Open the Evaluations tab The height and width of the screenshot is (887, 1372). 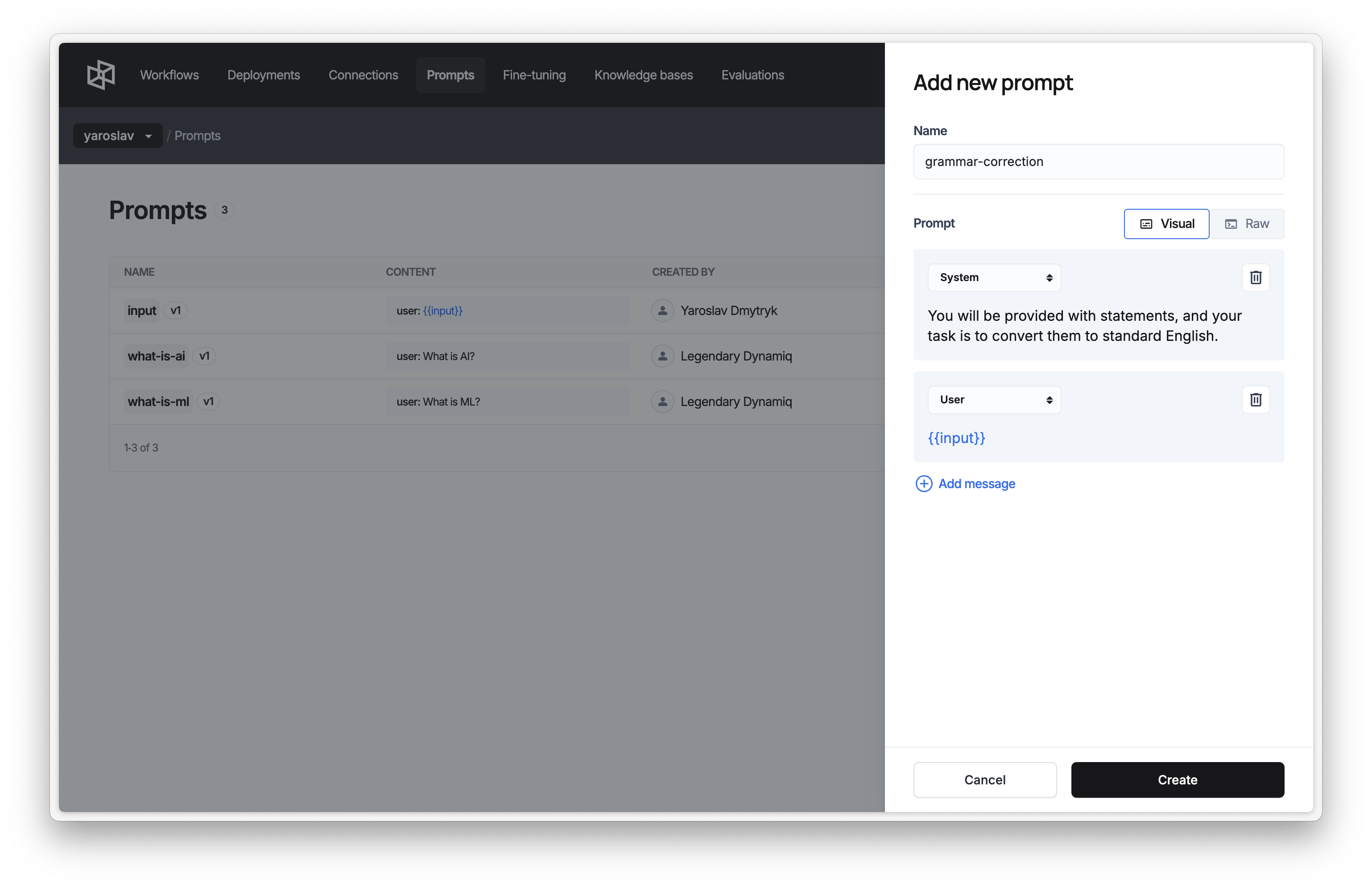752,75
